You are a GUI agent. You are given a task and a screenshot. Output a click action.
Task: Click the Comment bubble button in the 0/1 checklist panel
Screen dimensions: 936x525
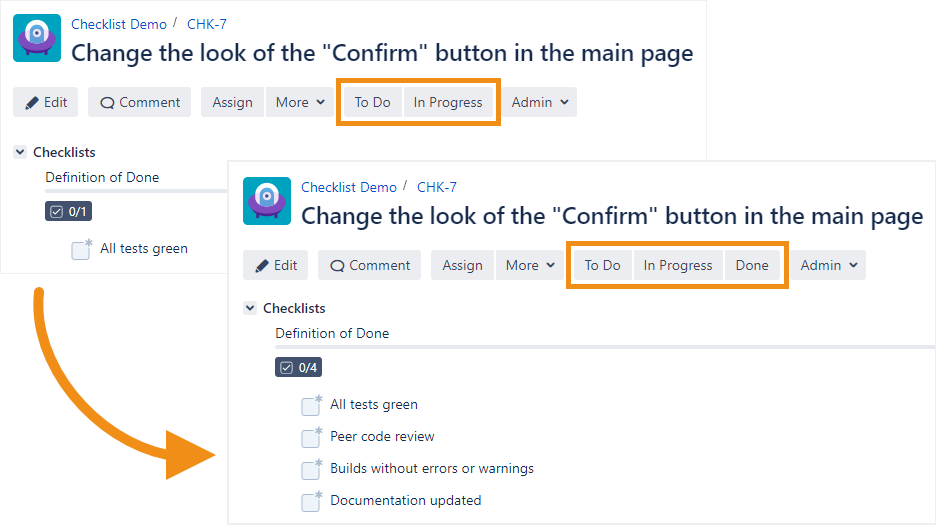coord(139,102)
